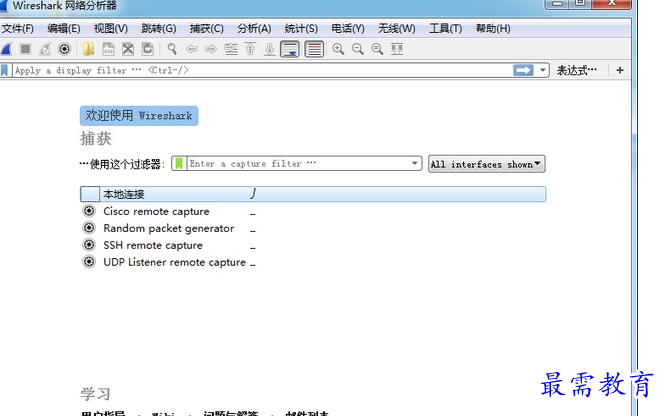This screenshot has height=416, width=662.
Task: Open the 帮助(H) menu
Action: click(493, 29)
